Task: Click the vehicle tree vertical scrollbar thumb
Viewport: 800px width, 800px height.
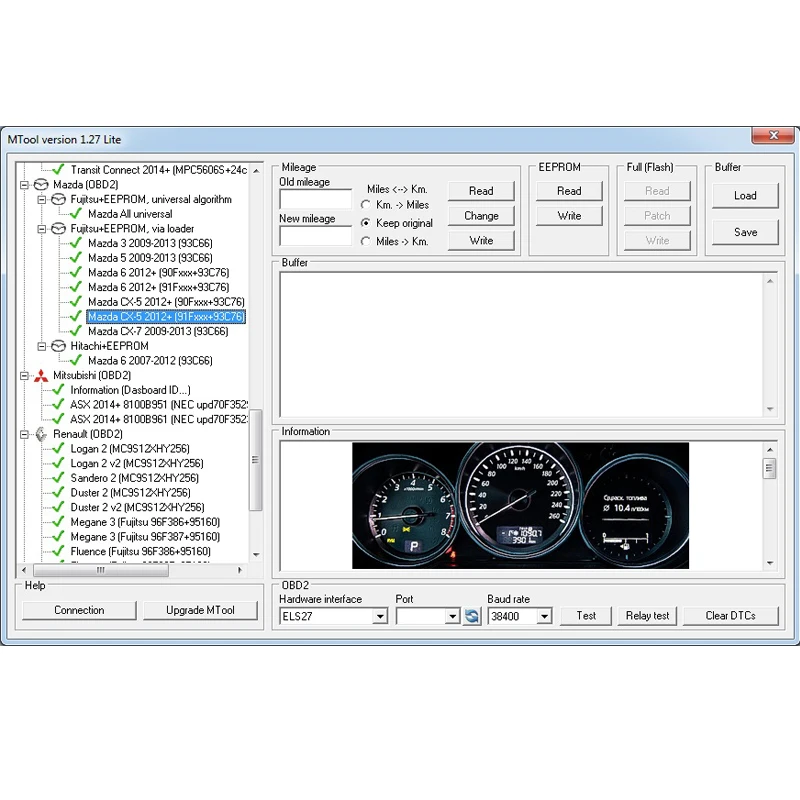Action: [x=256, y=460]
